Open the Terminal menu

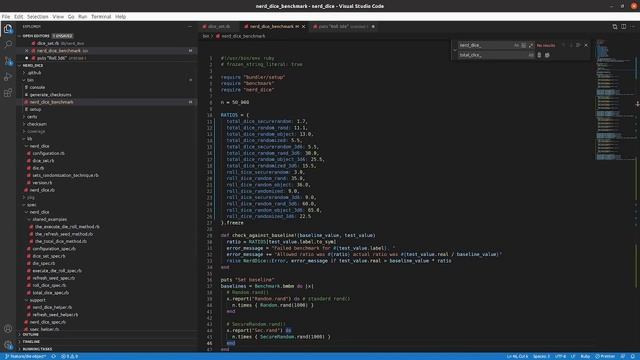coord(101,17)
